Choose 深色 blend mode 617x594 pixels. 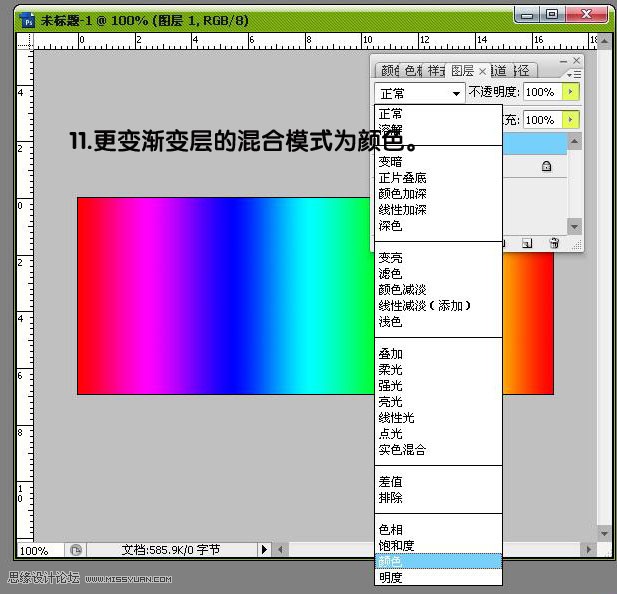pyautogui.click(x=438, y=226)
